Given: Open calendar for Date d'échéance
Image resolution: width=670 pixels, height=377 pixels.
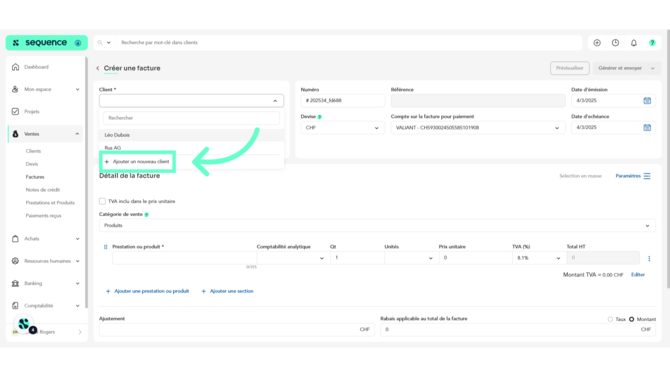Looking at the screenshot, I should coord(647,127).
